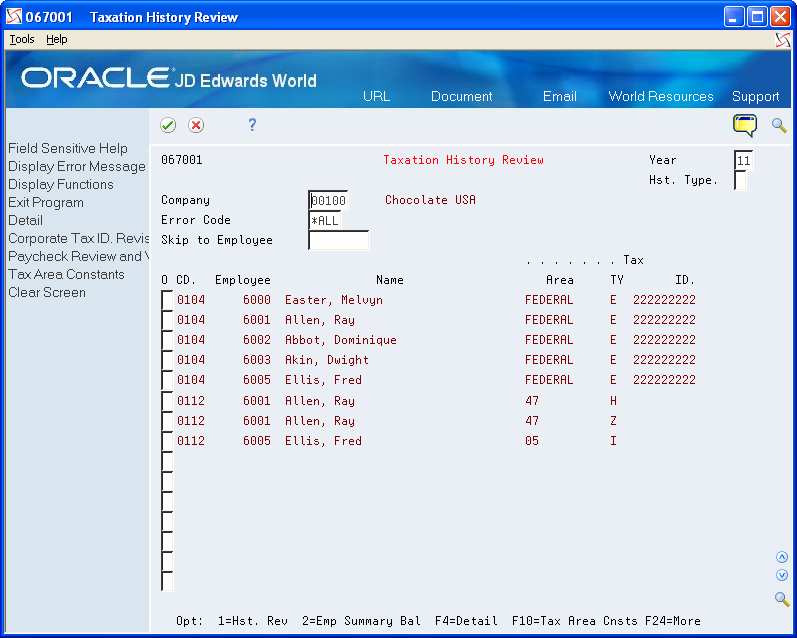Click option field for 0112 Ellis, Fred row
Screen dimensions: 797x638
(x=167, y=441)
